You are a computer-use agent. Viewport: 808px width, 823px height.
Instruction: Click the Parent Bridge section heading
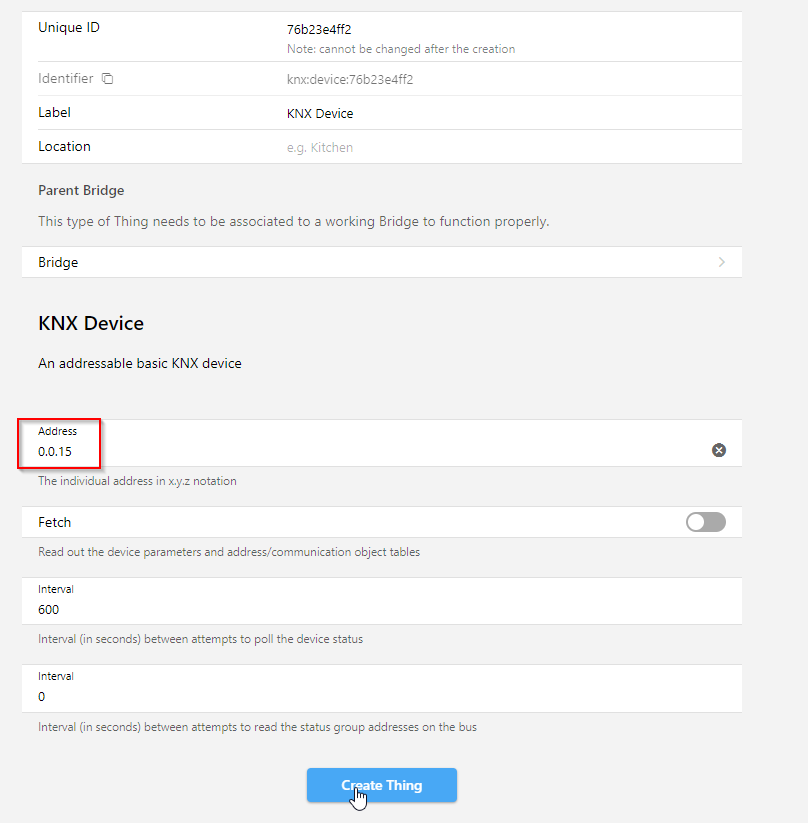point(81,191)
